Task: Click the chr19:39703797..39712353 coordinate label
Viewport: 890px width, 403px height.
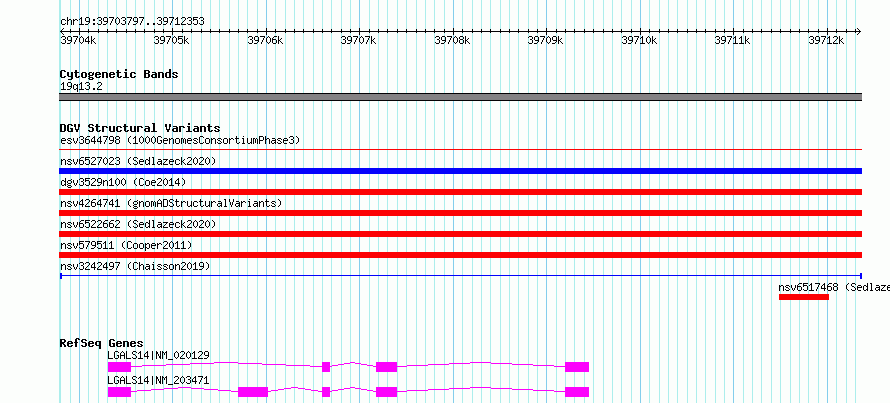Action: coord(132,22)
